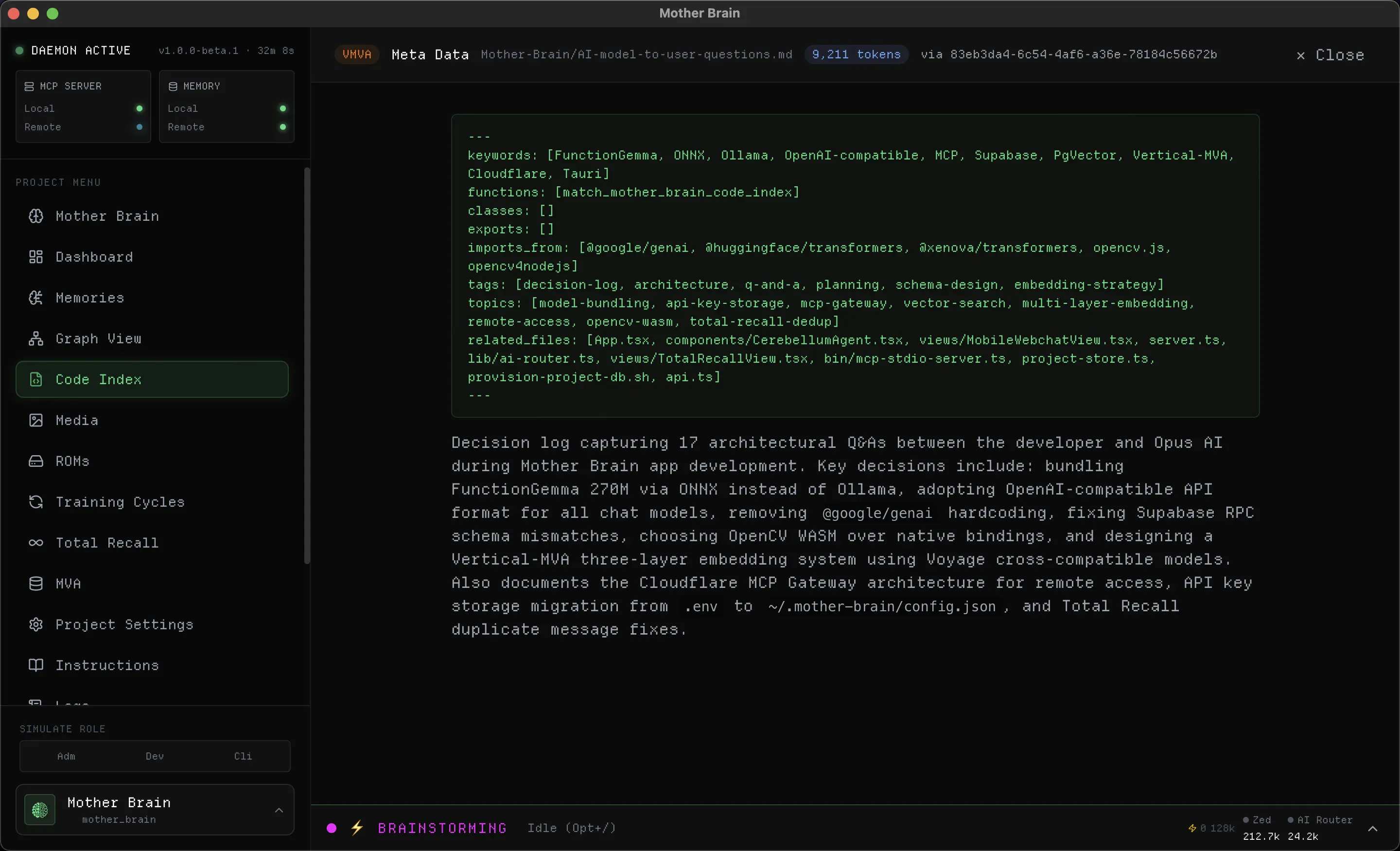The width and height of the screenshot is (1400, 851).
Task: Click the 9,211 tokens badge
Action: click(856, 54)
